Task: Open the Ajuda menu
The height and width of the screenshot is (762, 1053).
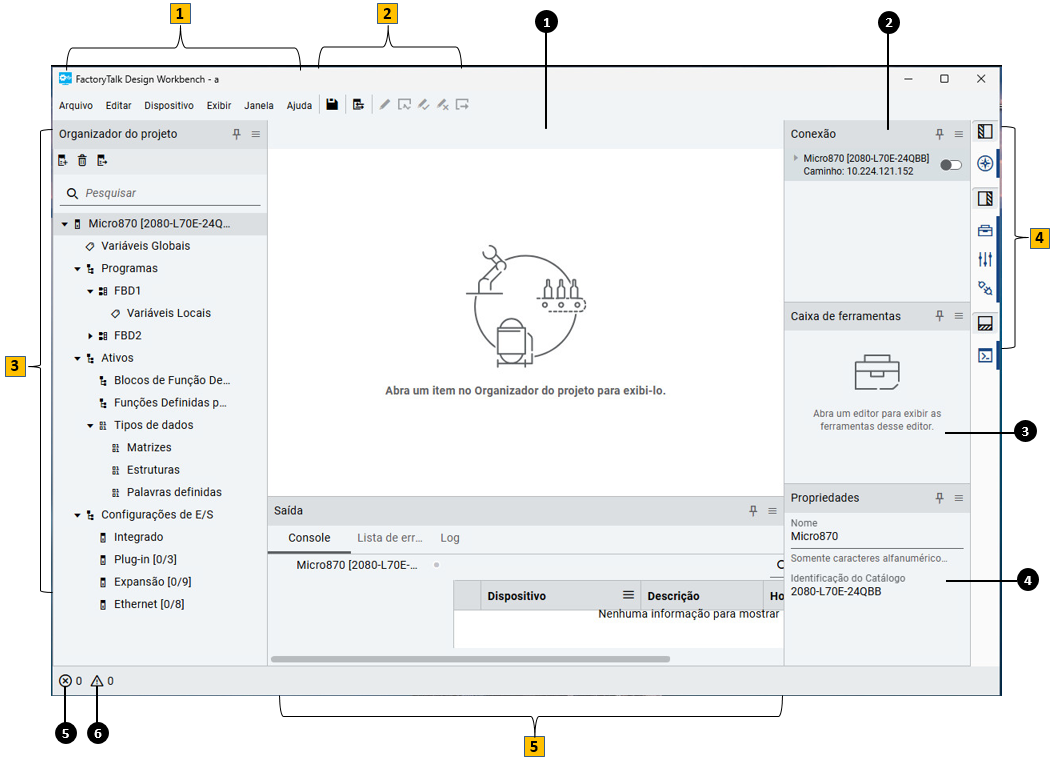Action: pos(300,105)
